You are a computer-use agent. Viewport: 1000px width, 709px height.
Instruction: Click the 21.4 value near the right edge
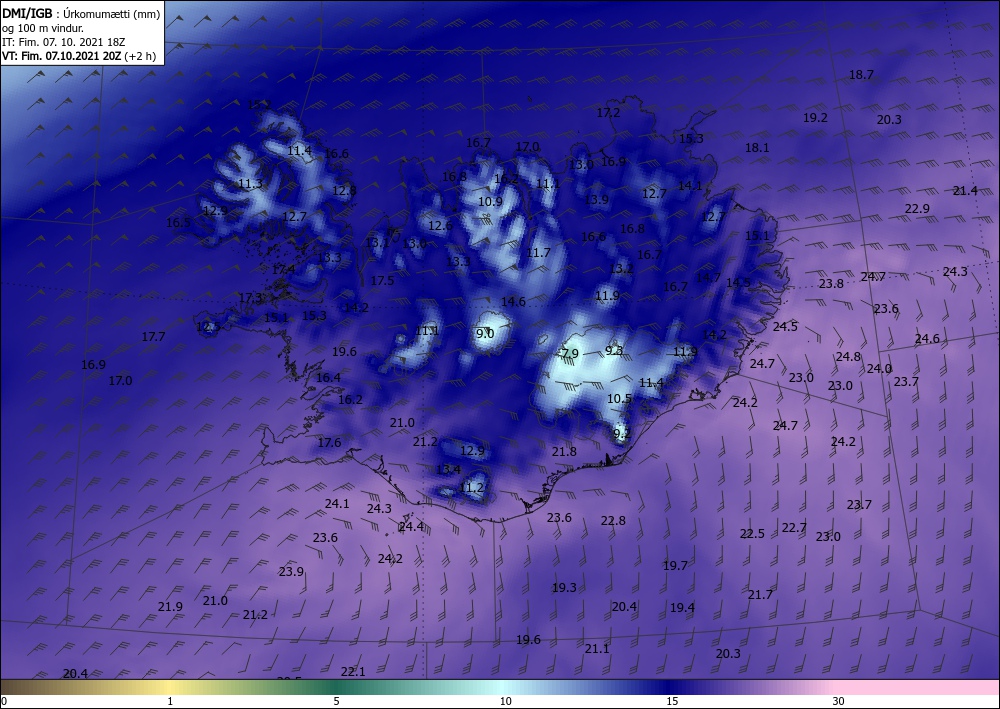(965, 190)
